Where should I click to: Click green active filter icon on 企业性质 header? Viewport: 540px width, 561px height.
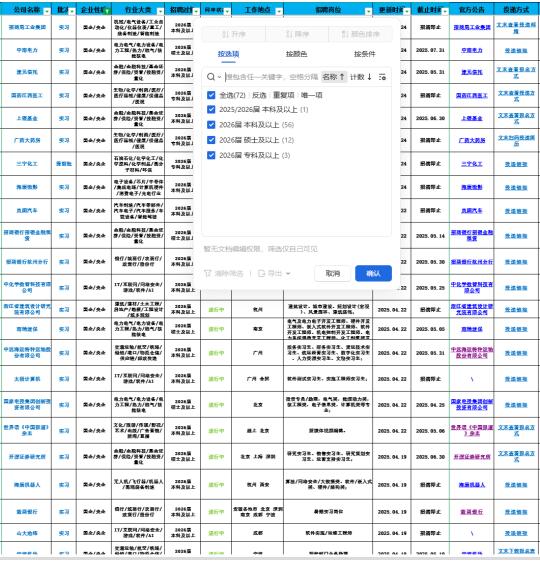pyautogui.click(x=107, y=11)
